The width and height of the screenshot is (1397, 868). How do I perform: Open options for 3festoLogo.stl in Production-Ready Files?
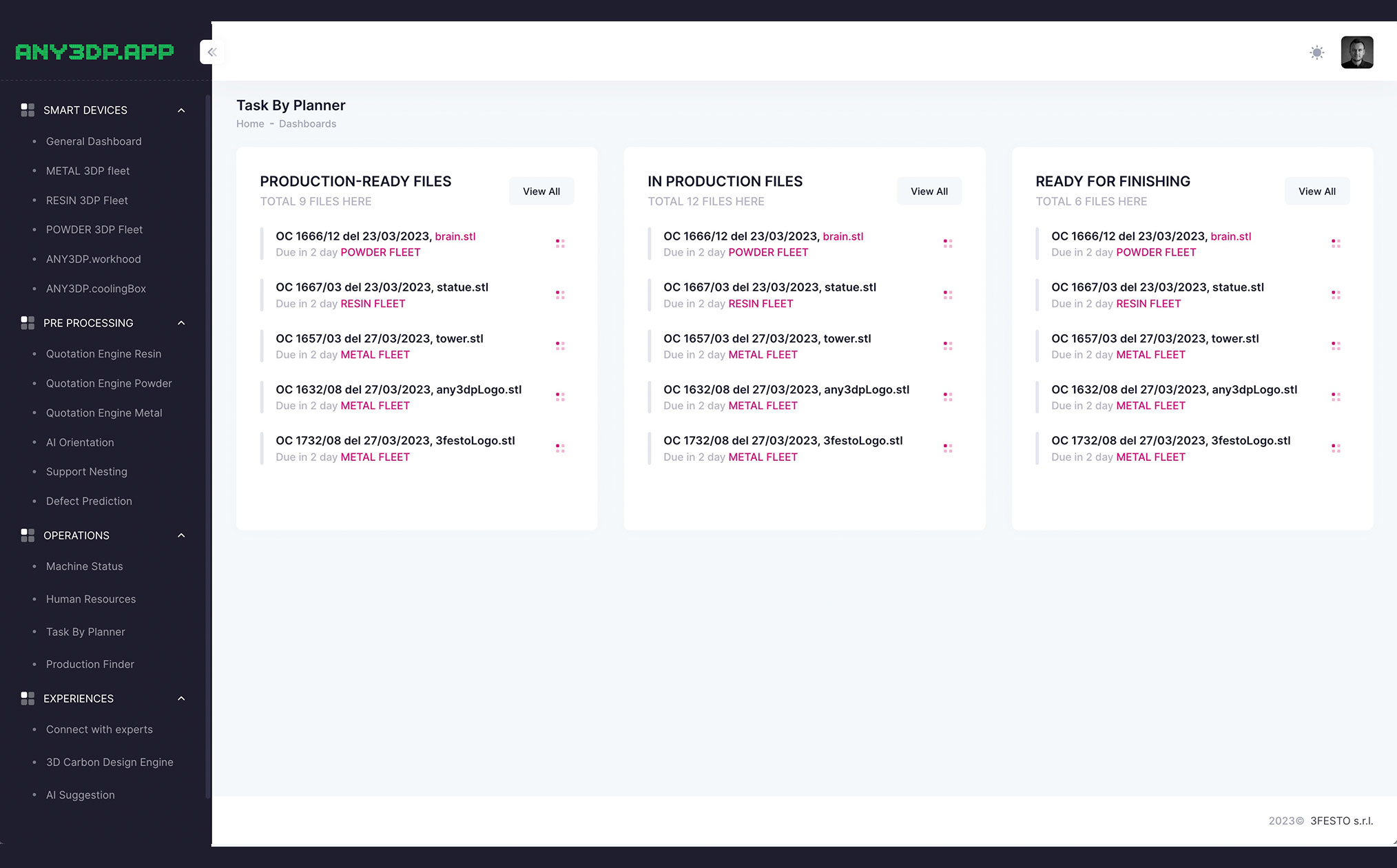[x=560, y=448]
